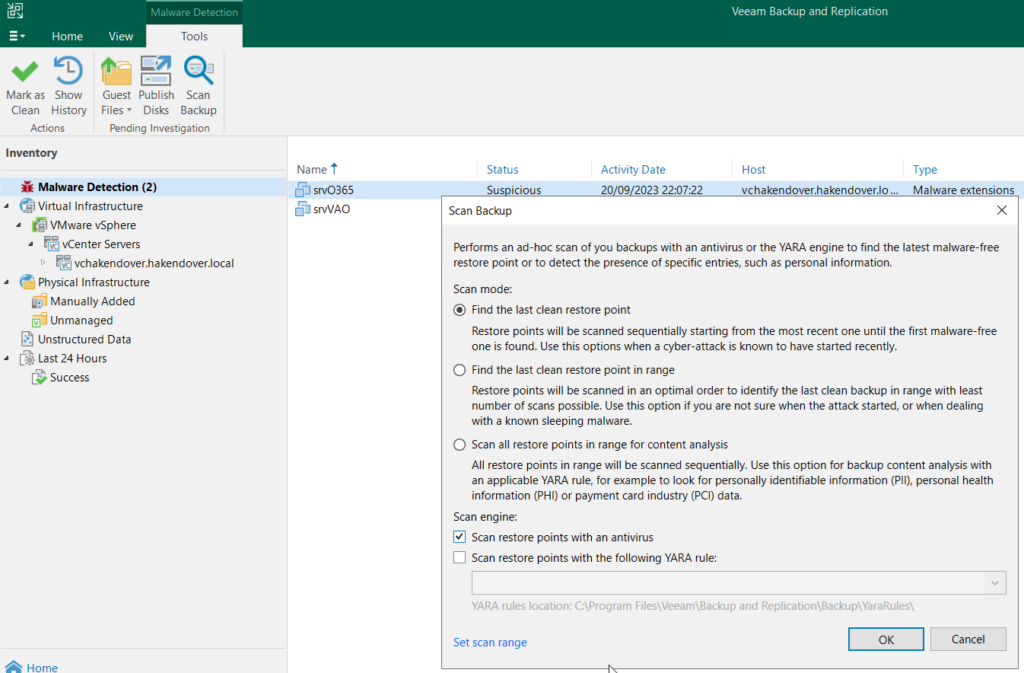
Task: Uncheck Scan restore points with an antivirus
Action: click(x=460, y=537)
